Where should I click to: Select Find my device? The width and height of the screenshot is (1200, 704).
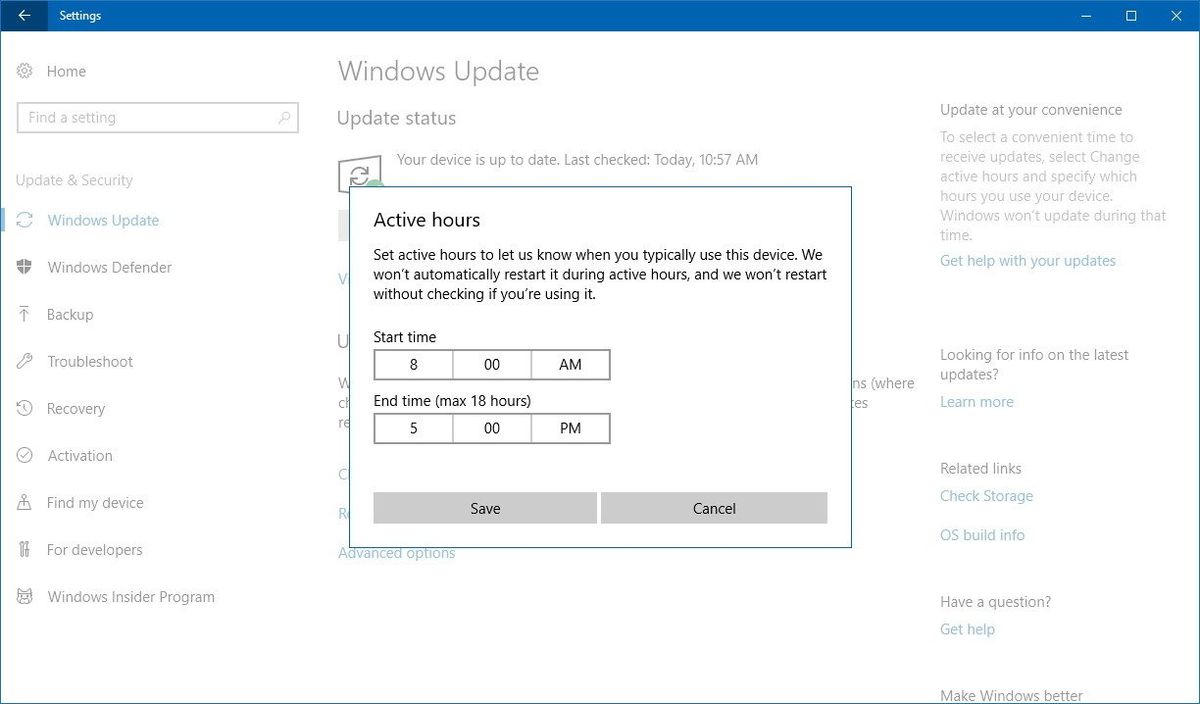click(93, 502)
